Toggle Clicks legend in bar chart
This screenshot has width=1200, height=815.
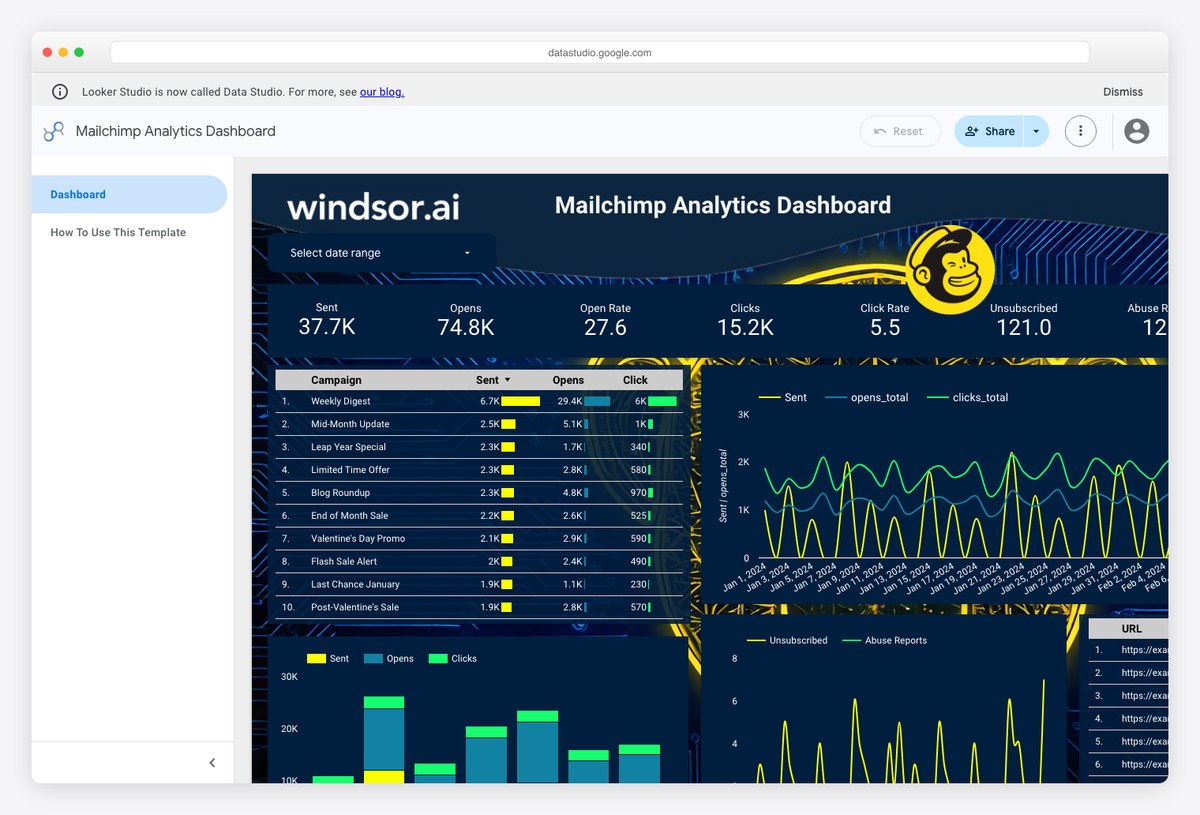[453, 659]
